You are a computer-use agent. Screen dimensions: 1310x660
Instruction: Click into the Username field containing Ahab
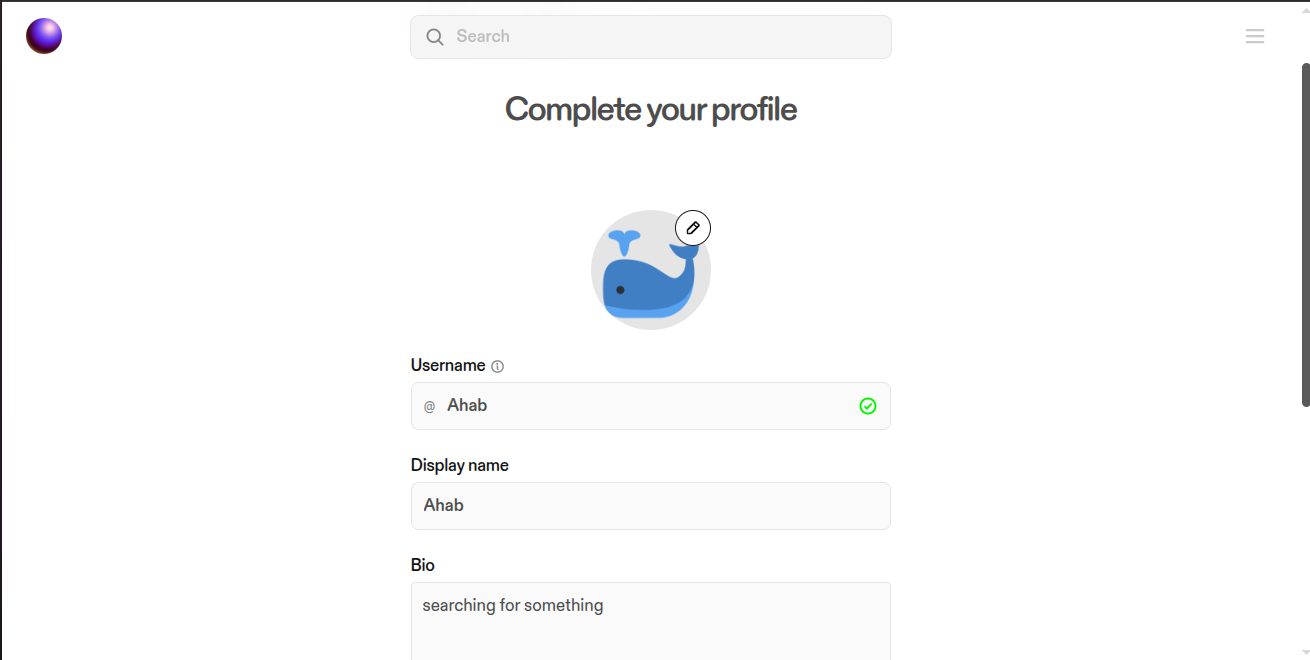[x=650, y=406]
